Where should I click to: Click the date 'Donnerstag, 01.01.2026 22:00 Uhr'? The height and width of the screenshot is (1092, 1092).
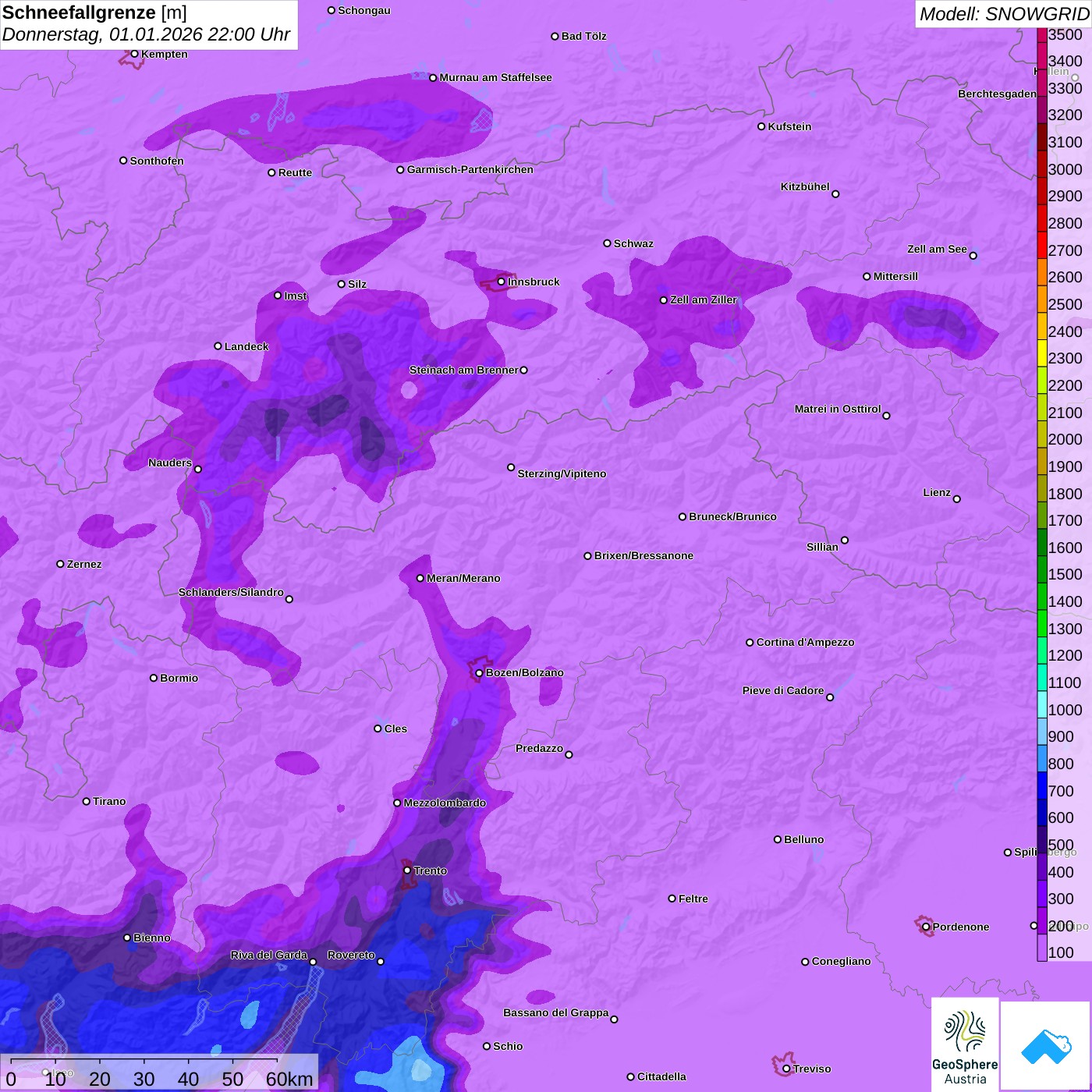146,34
